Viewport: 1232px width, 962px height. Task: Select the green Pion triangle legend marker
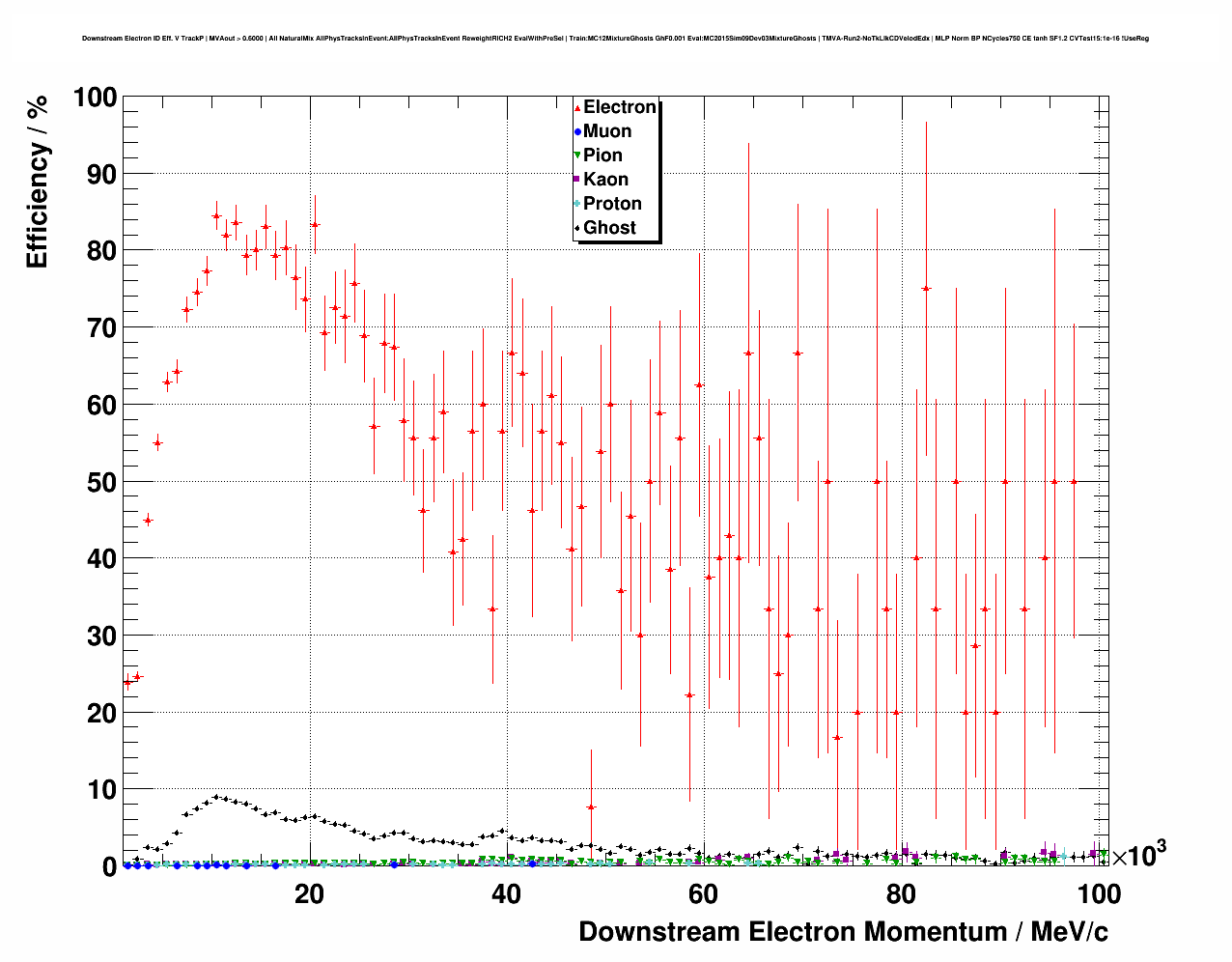pyautogui.click(x=577, y=156)
